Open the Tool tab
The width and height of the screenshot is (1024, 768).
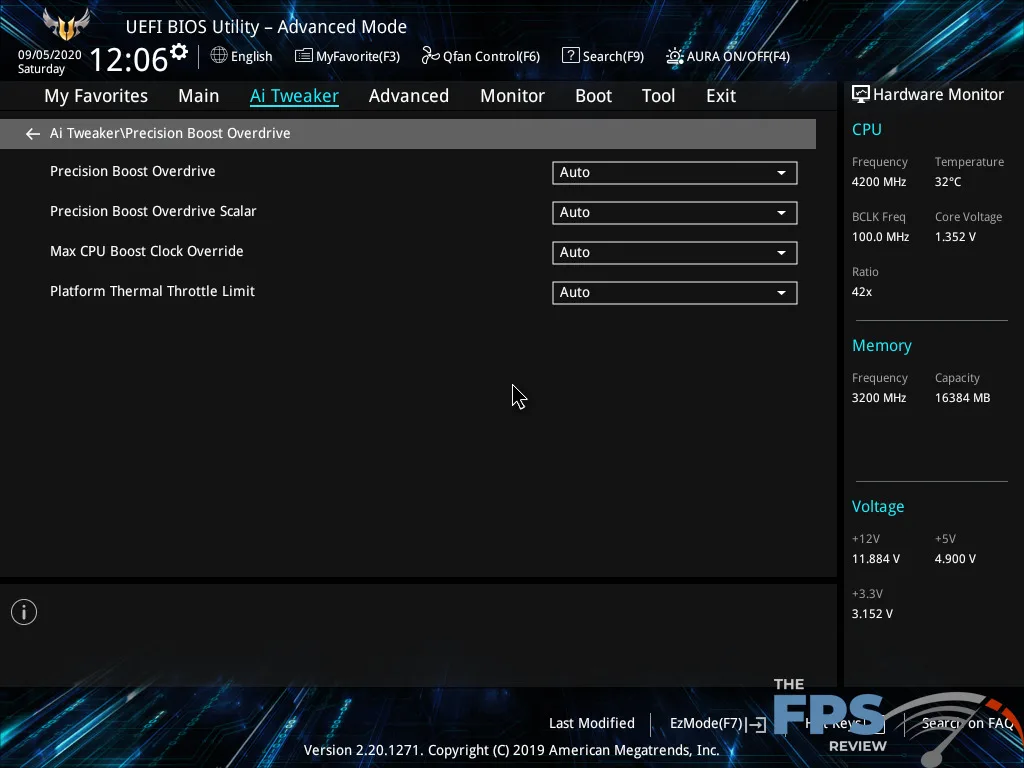click(x=658, y=96)
